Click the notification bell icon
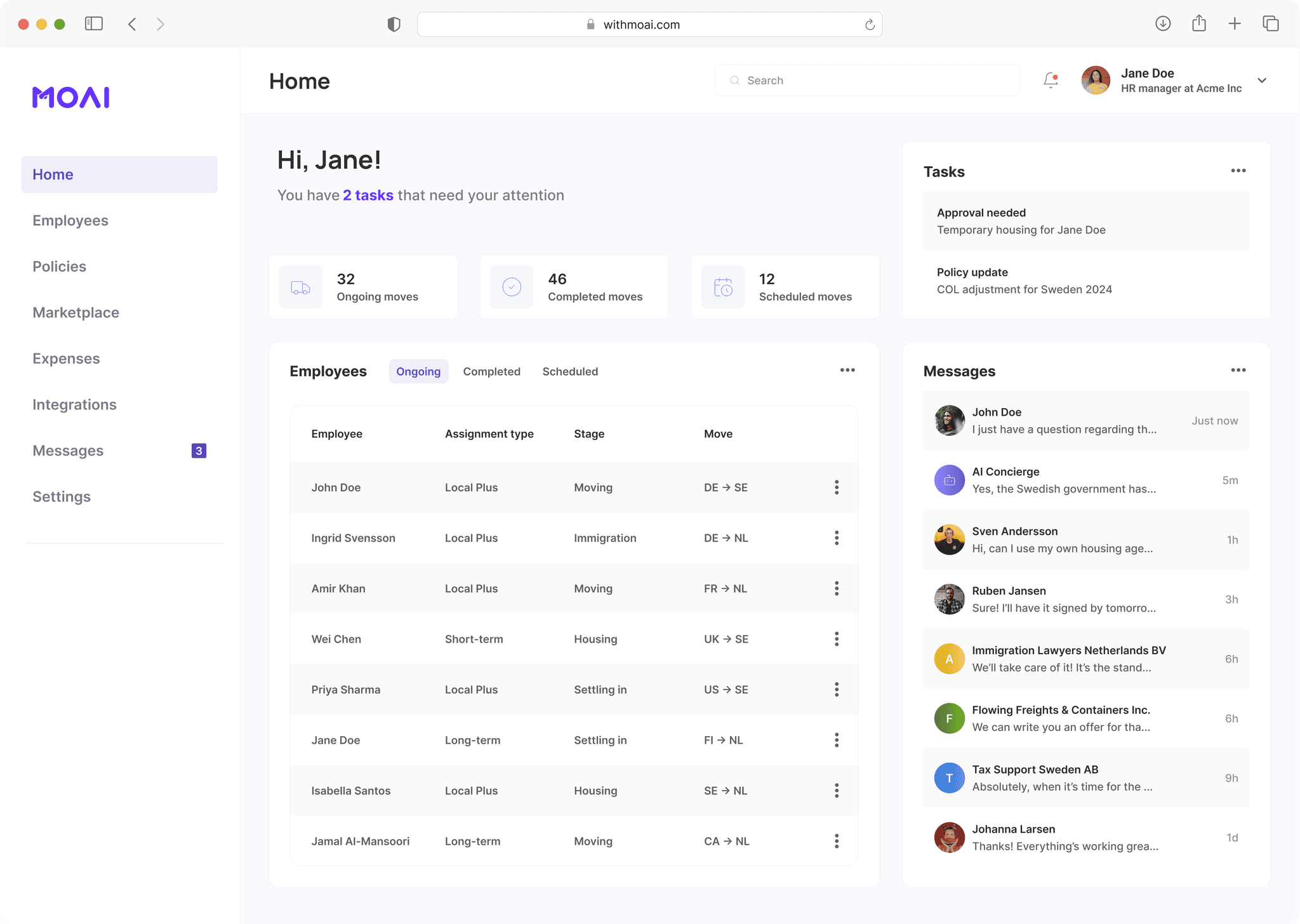1300x924 pixels. pyautogui.click(x=1051, y=80)
